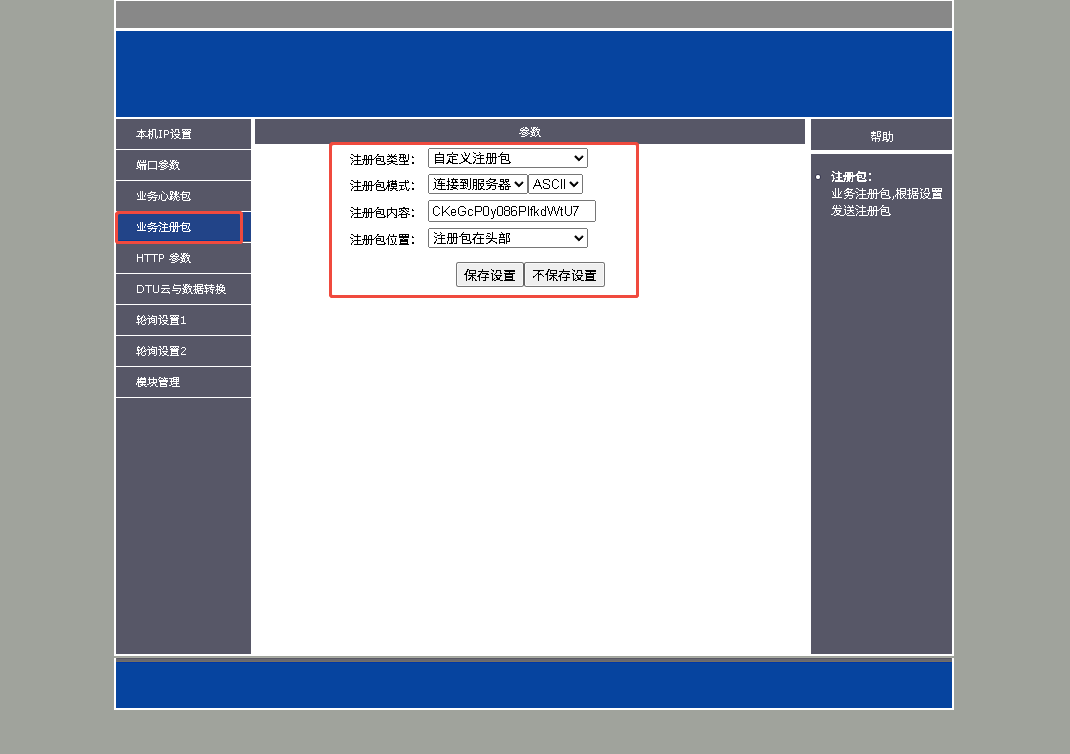Screen dimensions: 1070x754
Task: Select the 轮询设置2 sidebar entry
Action: pyautogui.click(x=161, y=351)
